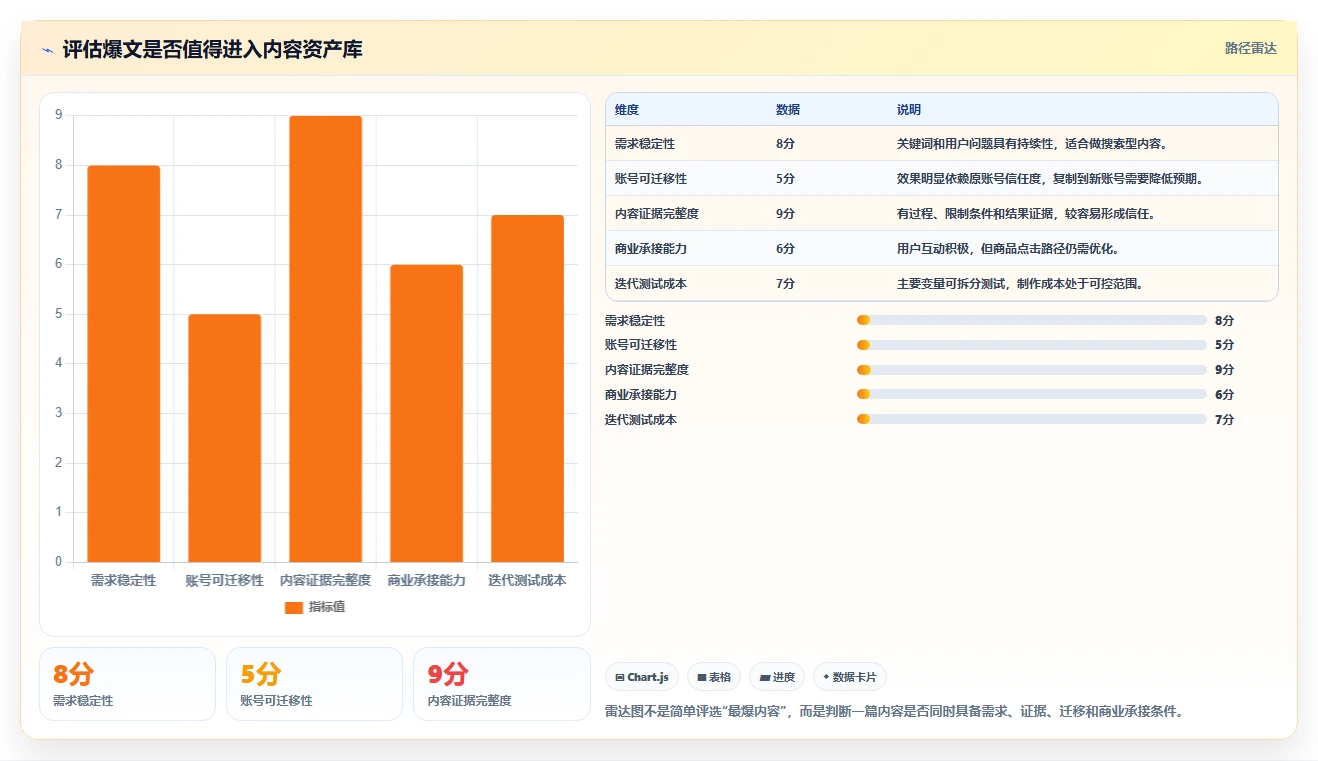Screen dimensions: 1318x761
Task: Open the 5分 账号可迁移性 data card
Action: 314,684
